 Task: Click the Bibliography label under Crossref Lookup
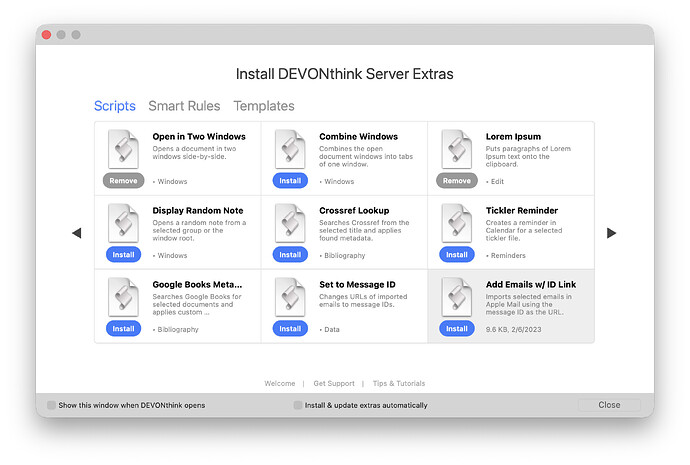tap(345, 256)
